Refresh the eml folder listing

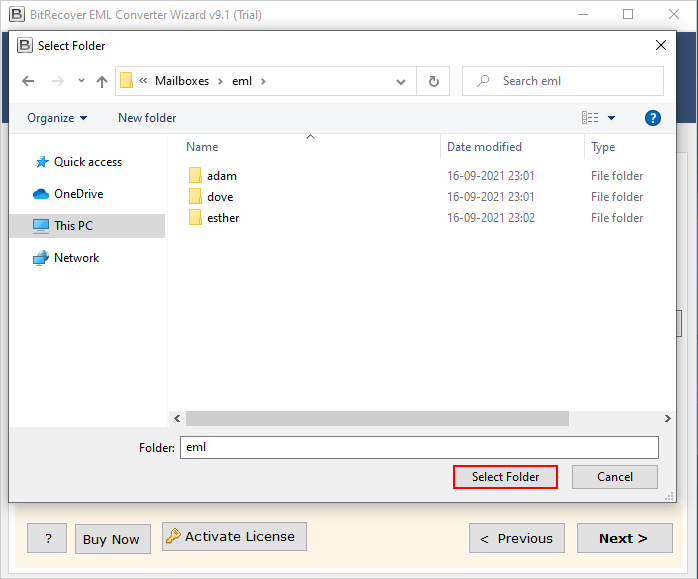[433, 81]
